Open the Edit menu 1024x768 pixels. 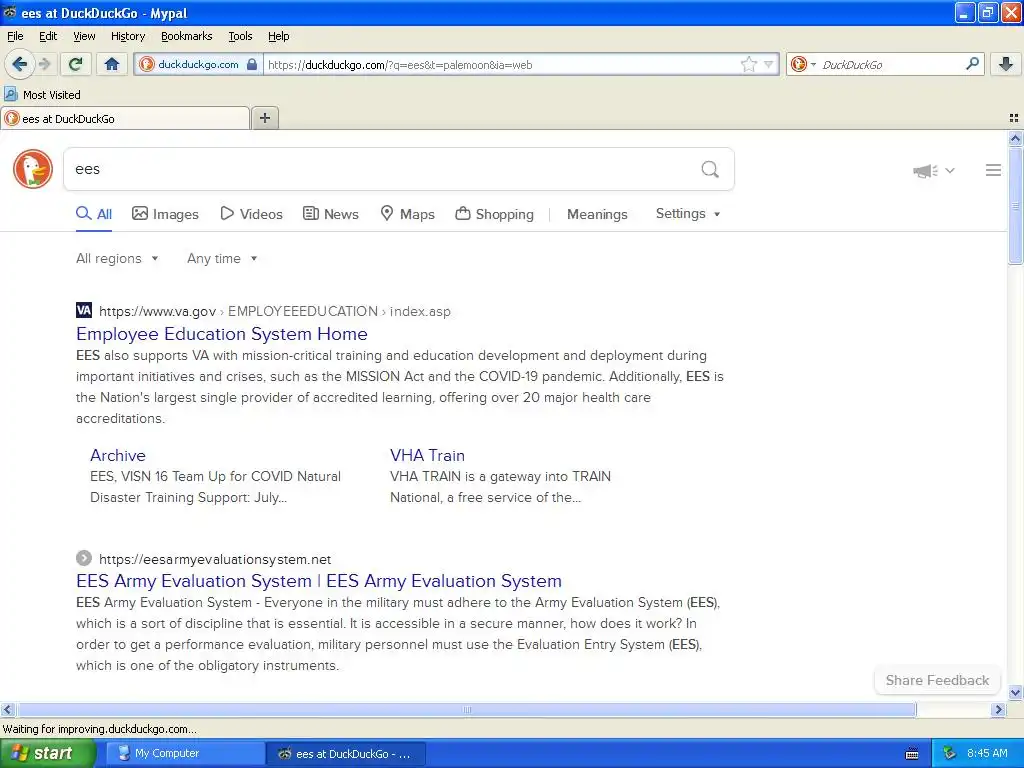coord(48,36)
